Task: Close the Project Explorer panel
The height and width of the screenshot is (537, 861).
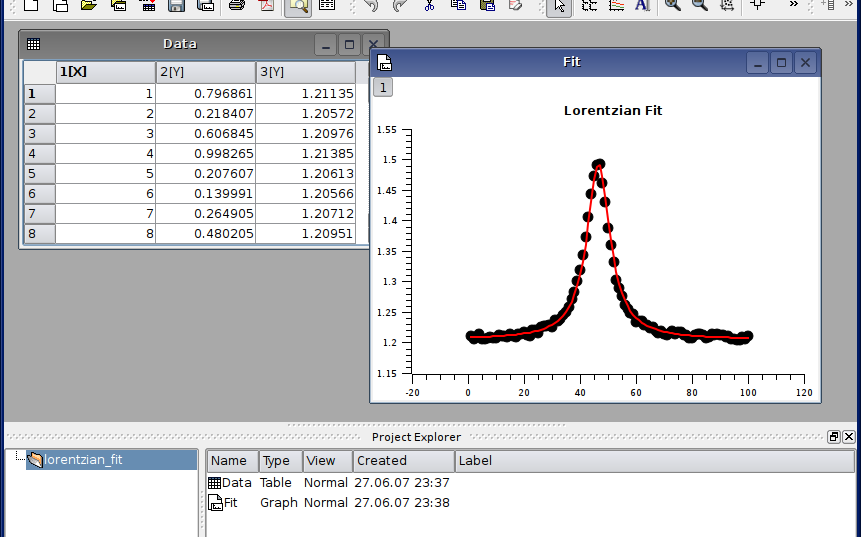Action: (849, 437)
